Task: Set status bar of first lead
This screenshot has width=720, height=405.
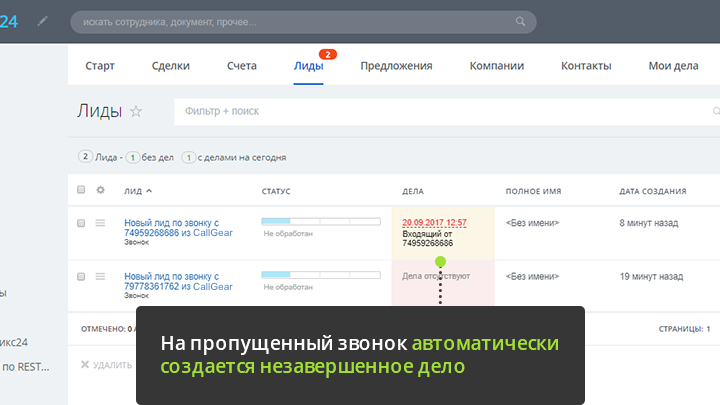Action: tap(320, 221)
